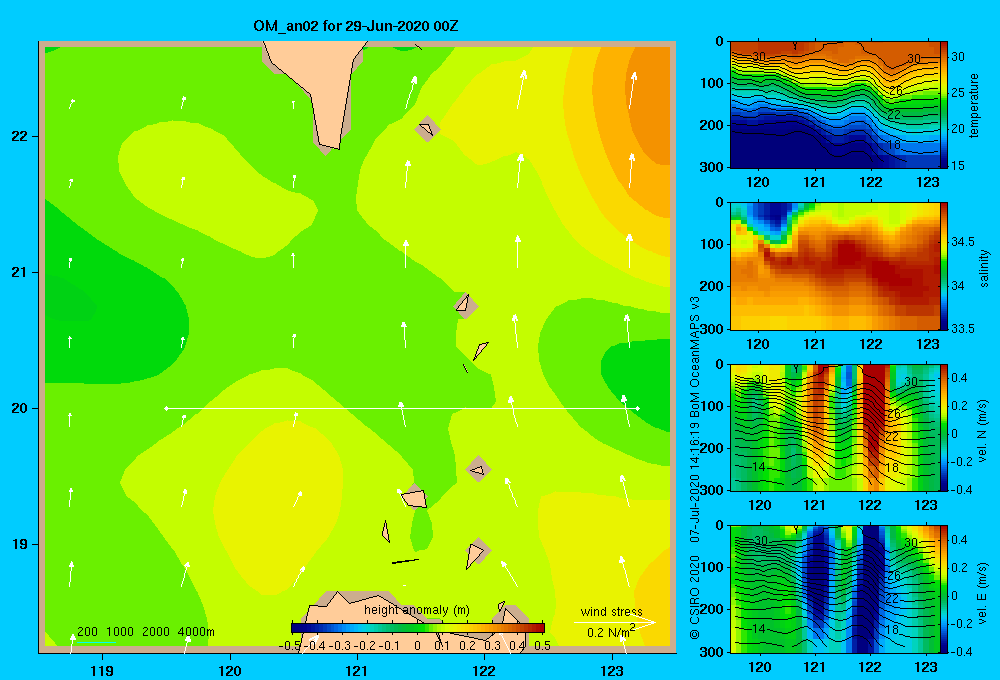Click the 15 tick on temperature scale
The width and height of the screenshot is (1000, 680).
point(958,165)
